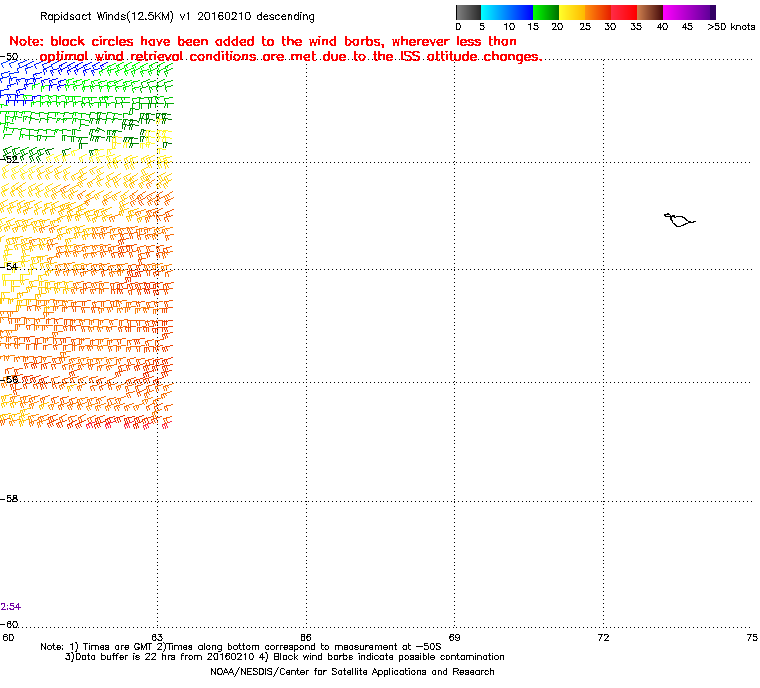Click the legend label '25'
Viewport: 760px width, 688px height.
(585, 27)
